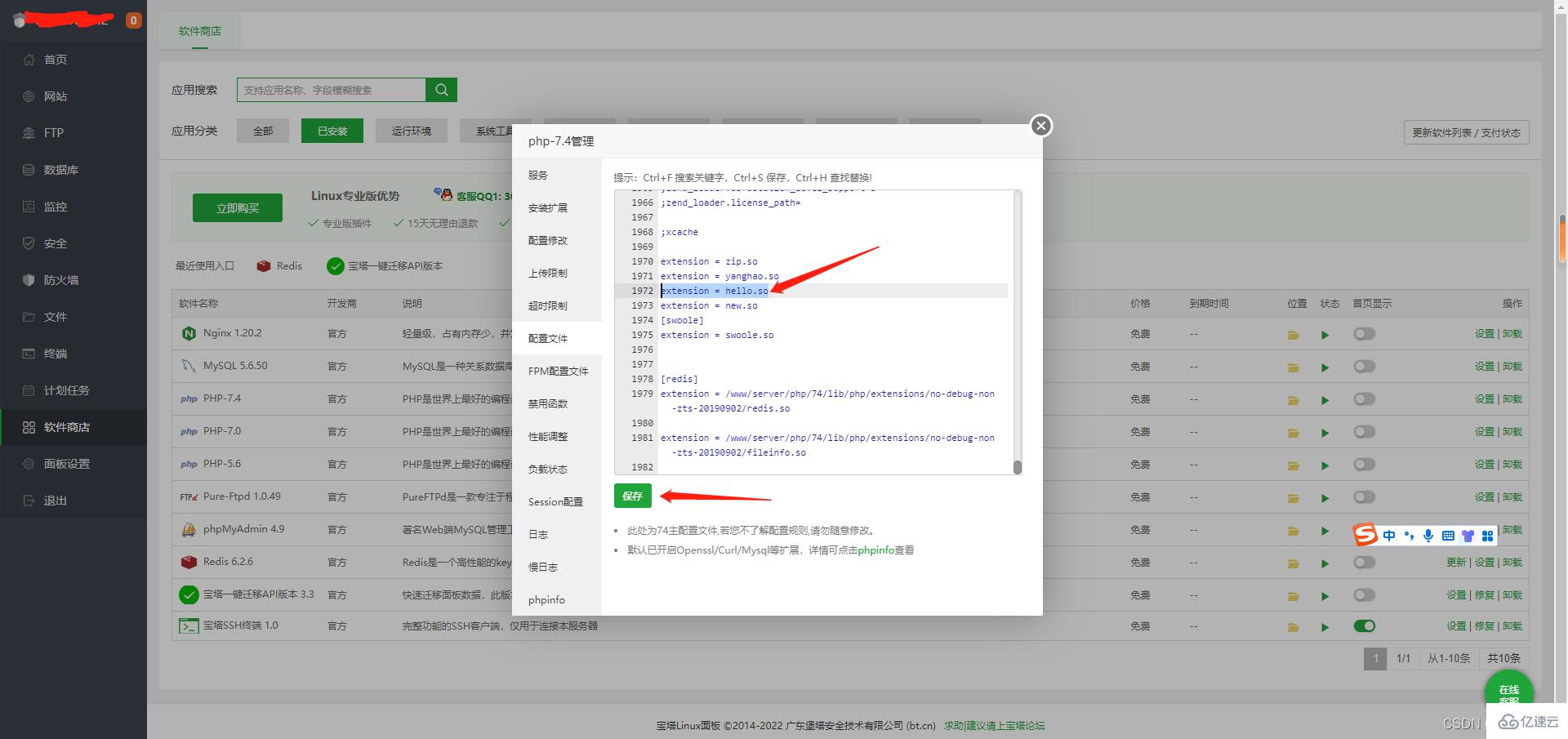1568x739 pixels.
Task: Disable homepage display for 宝塔SSH终端
Action: pos(1365,626)
